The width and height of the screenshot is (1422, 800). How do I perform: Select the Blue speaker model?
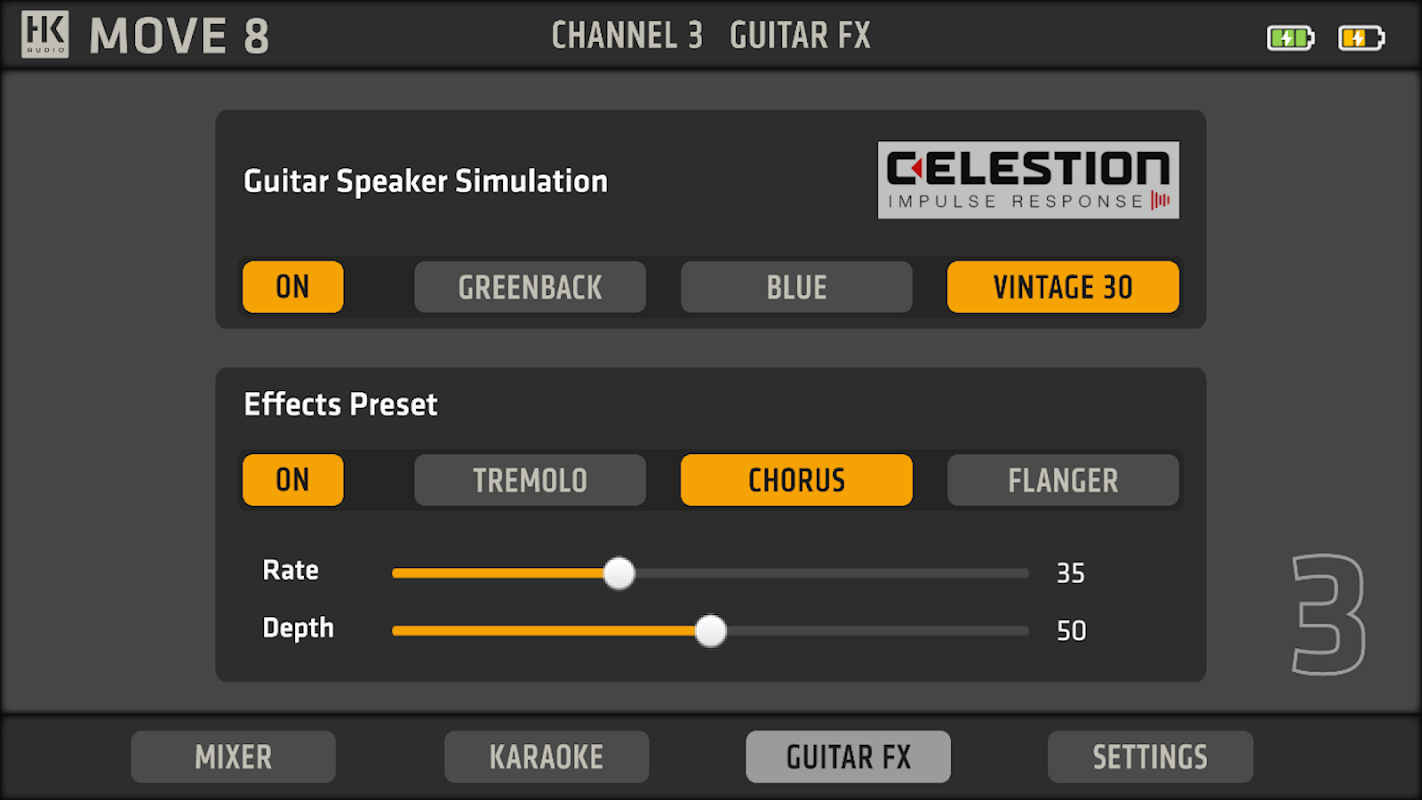pyautogui.click(x=796, y=287)
